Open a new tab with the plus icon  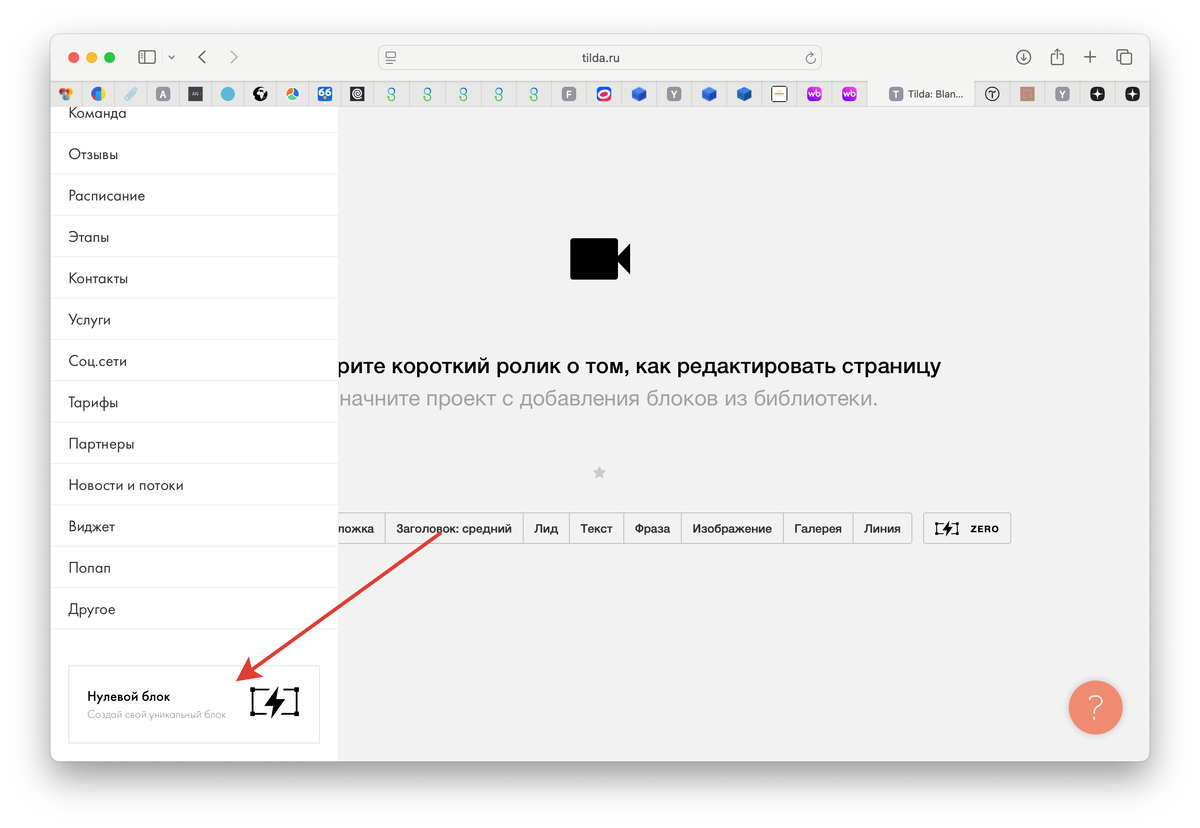click(x=1090, y=57)
